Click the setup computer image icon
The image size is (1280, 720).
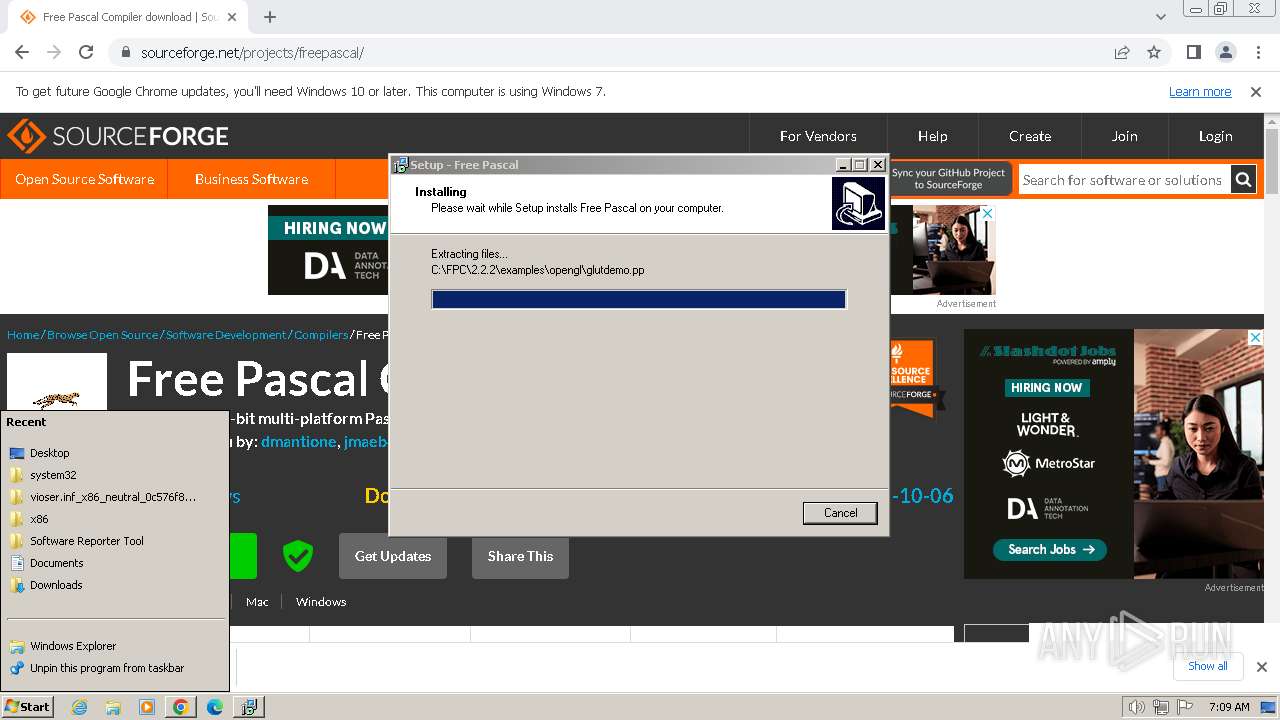858,203
